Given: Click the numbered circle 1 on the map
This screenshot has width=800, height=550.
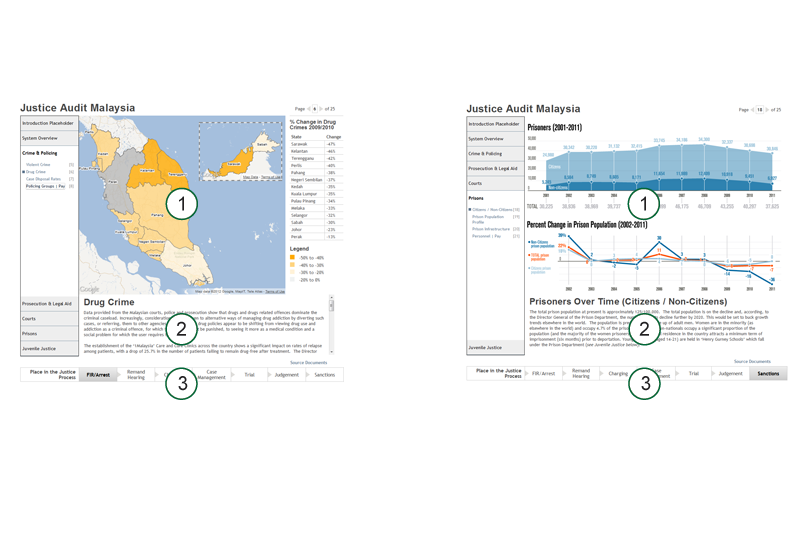Looking at the screenshot, I should 181,204.
